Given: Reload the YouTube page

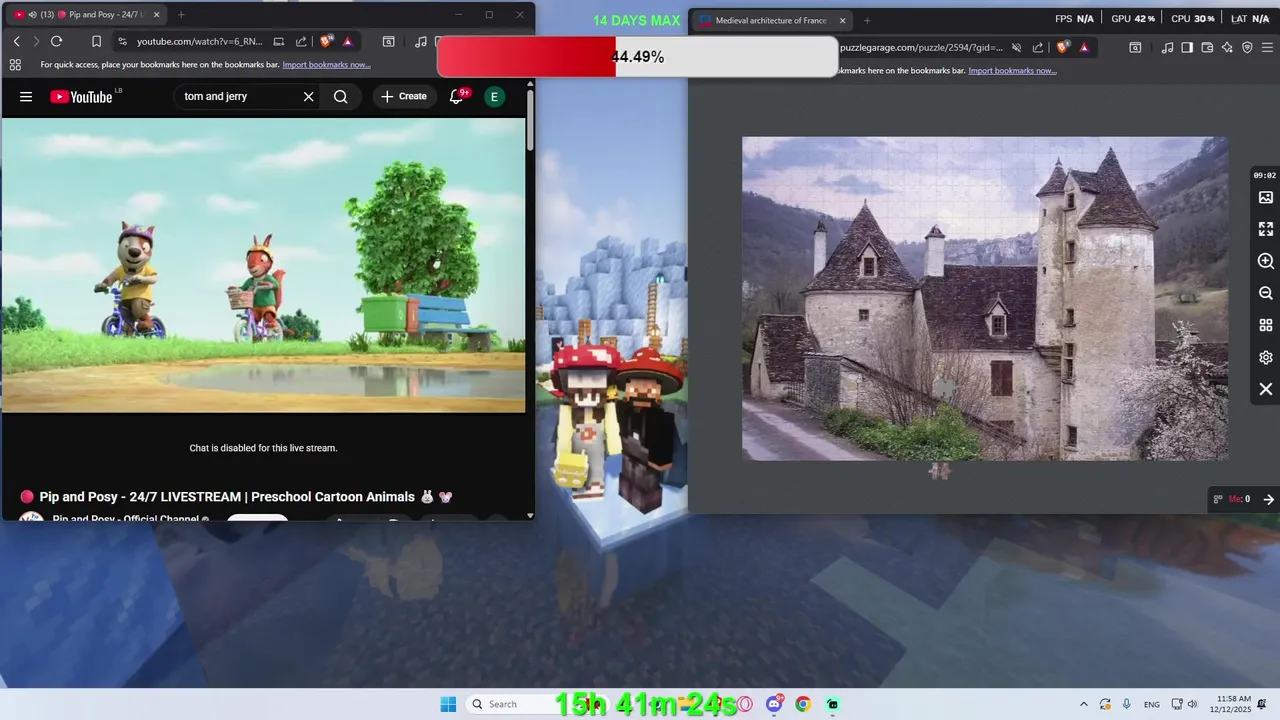Looking at the screenshot, I should click(56, 41).
